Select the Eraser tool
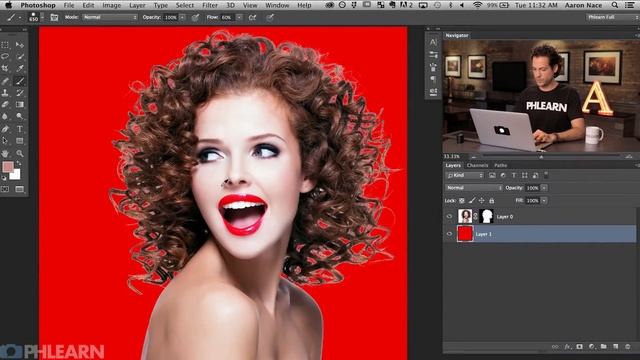 5,104
